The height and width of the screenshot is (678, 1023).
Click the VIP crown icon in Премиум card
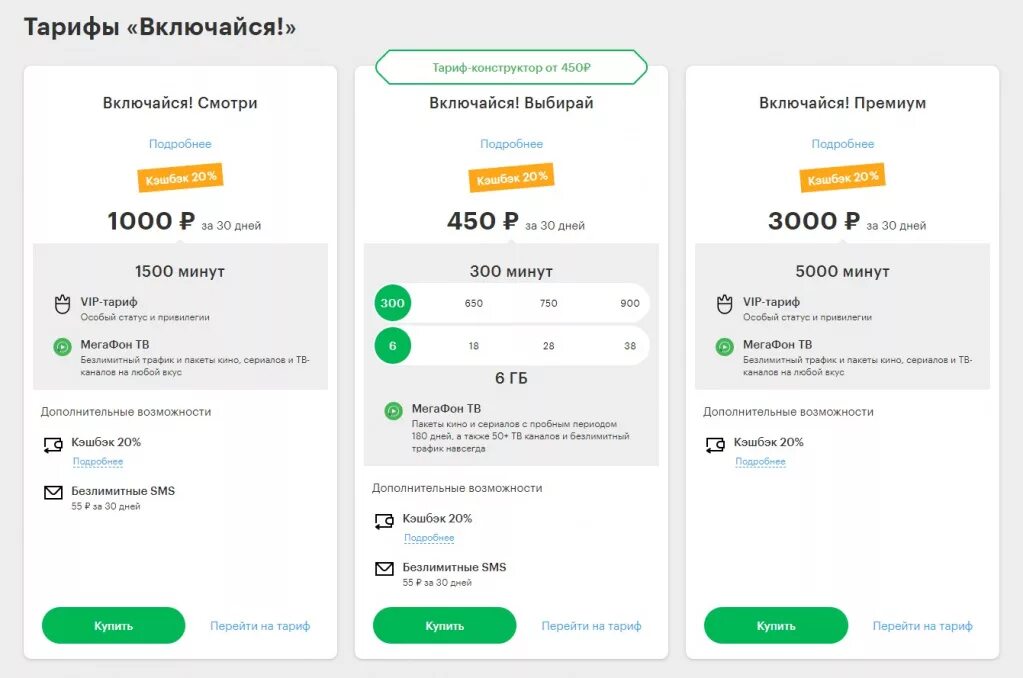[x=724, y=304]
